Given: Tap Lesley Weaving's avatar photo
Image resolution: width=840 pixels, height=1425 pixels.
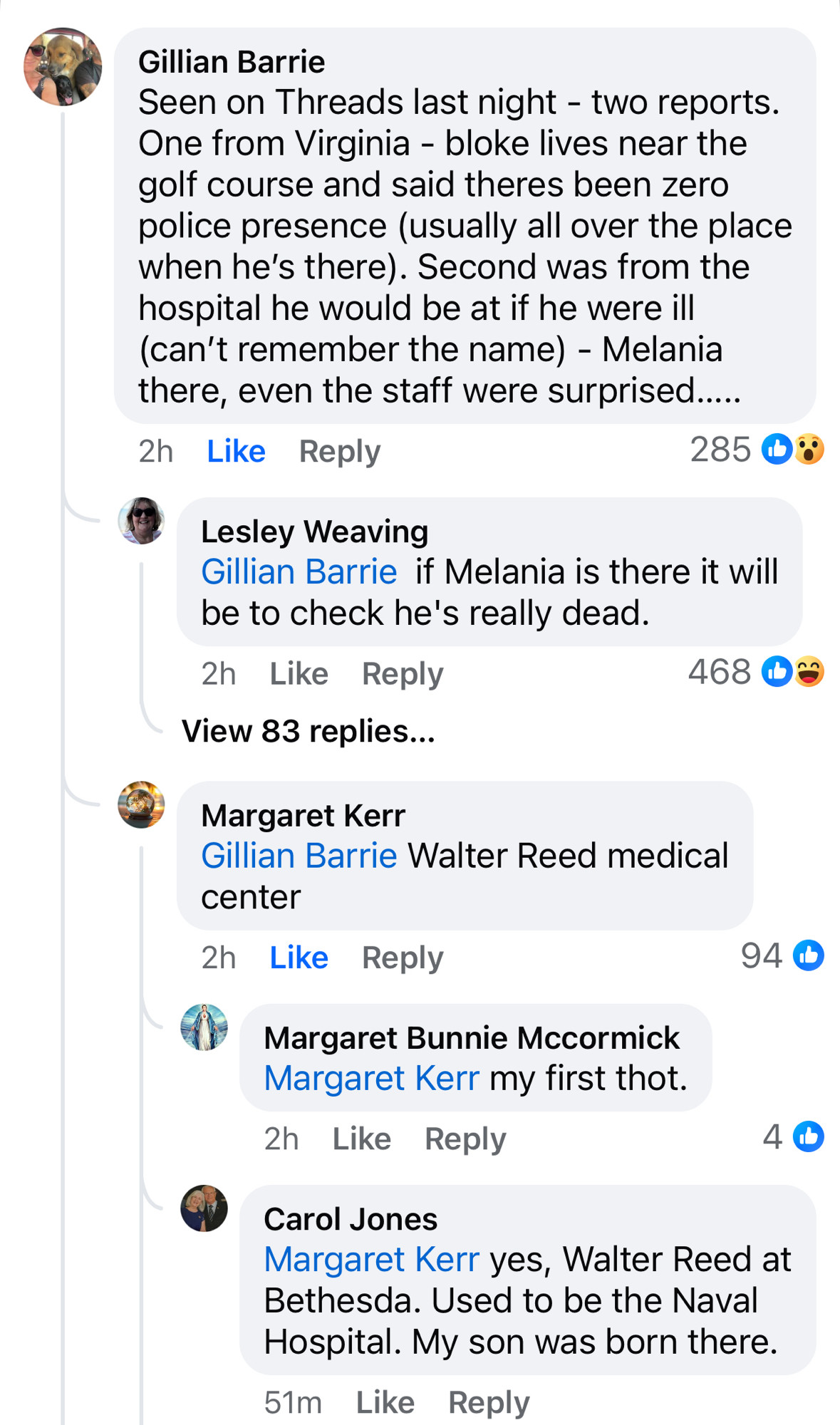Looking at the screenshot, I should pos(141,521).
